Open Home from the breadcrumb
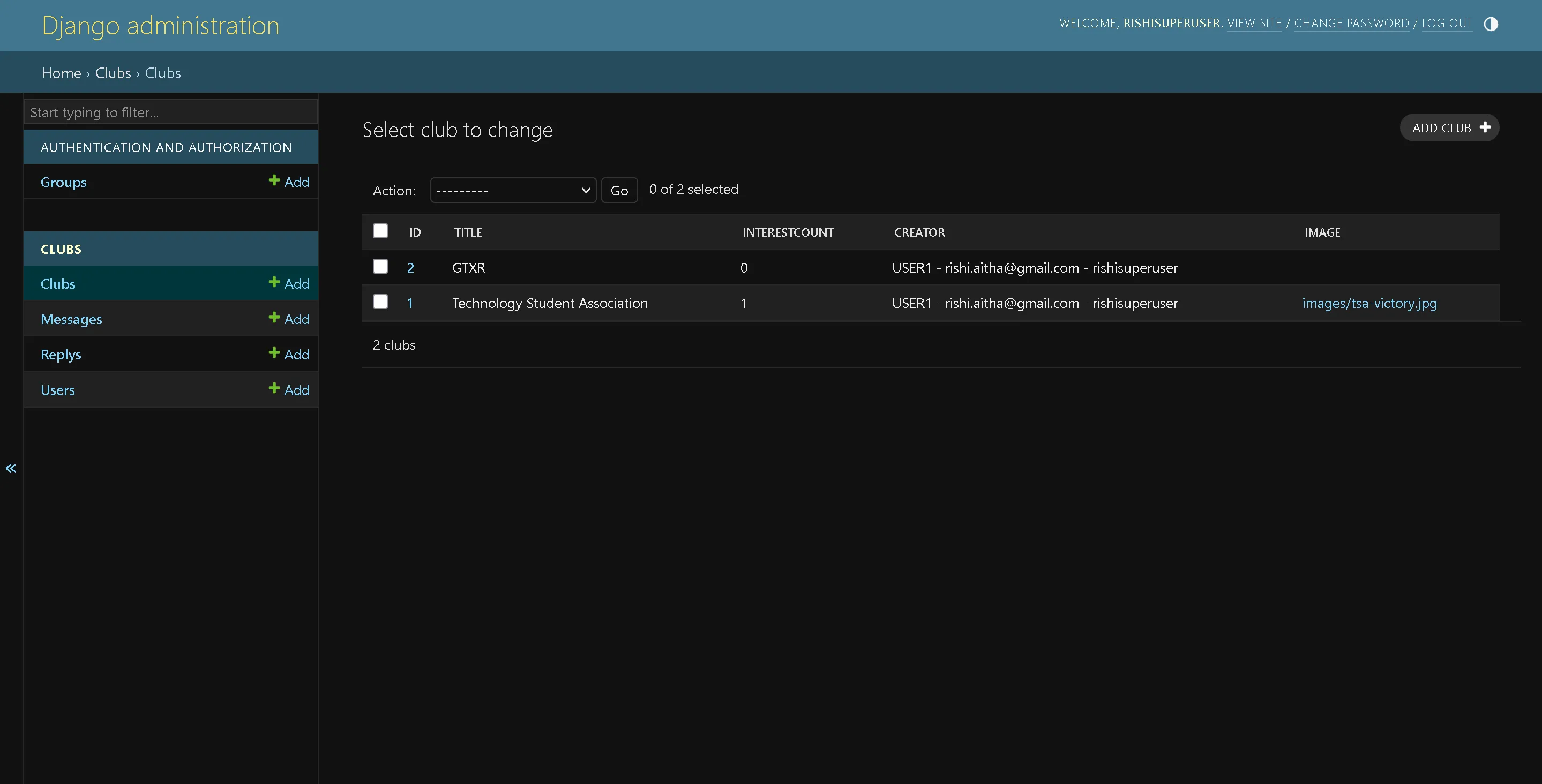Image resolution: width=1542 pixels, height=784 pixels. [61, 72]
